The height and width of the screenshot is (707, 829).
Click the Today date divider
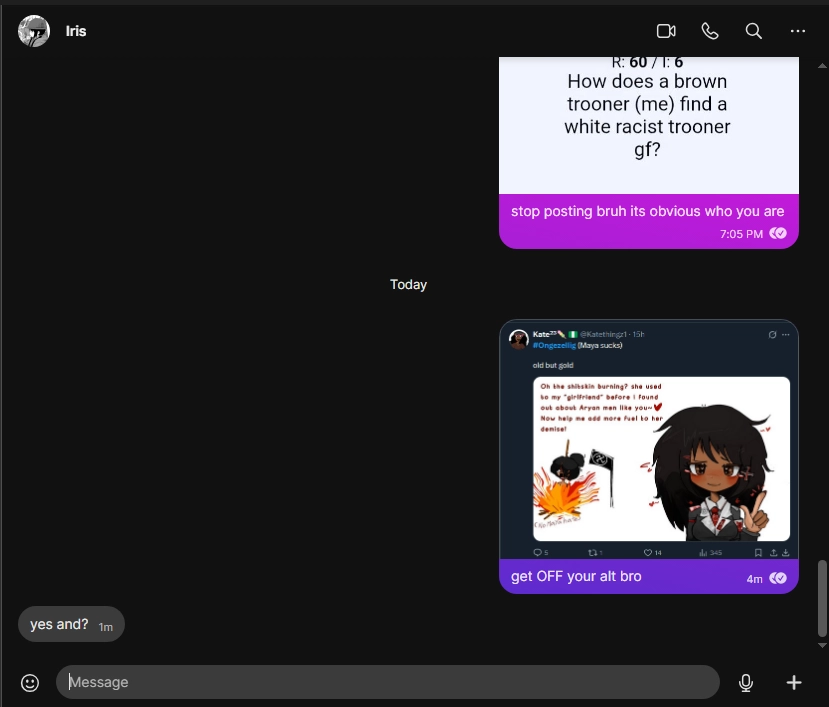[x=408, y=285]
